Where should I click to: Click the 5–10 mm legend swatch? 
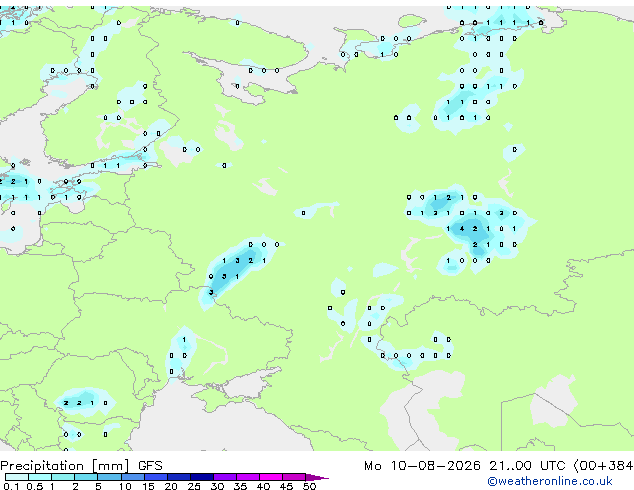(109, 477)
